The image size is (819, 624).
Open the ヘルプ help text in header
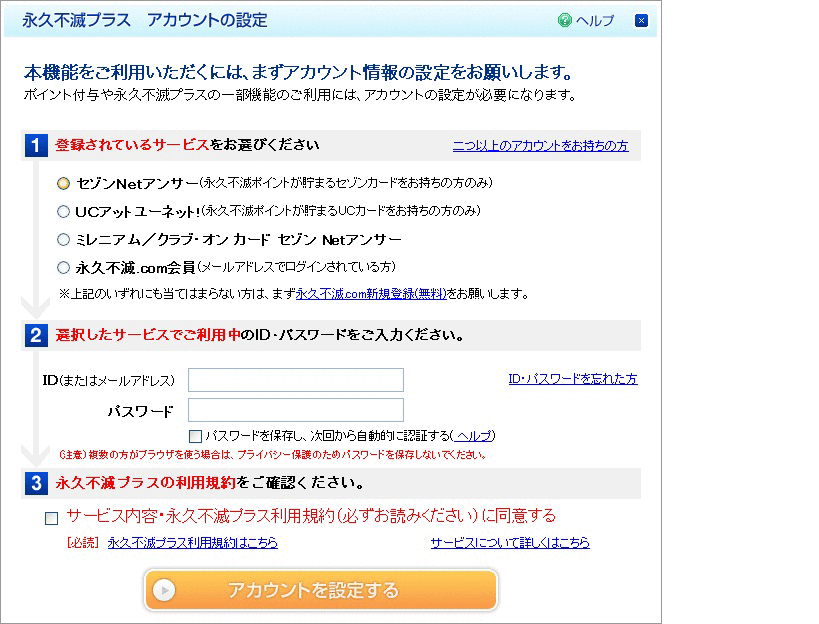(595, 20)
